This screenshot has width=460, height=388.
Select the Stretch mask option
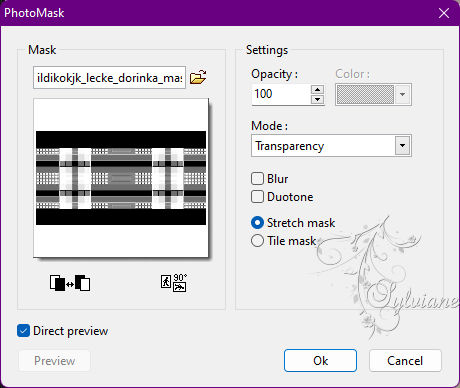click(257, 222)
